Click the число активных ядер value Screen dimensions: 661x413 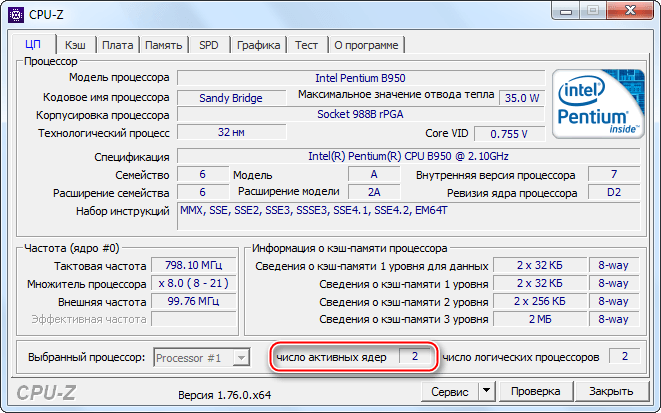(415, 356)
